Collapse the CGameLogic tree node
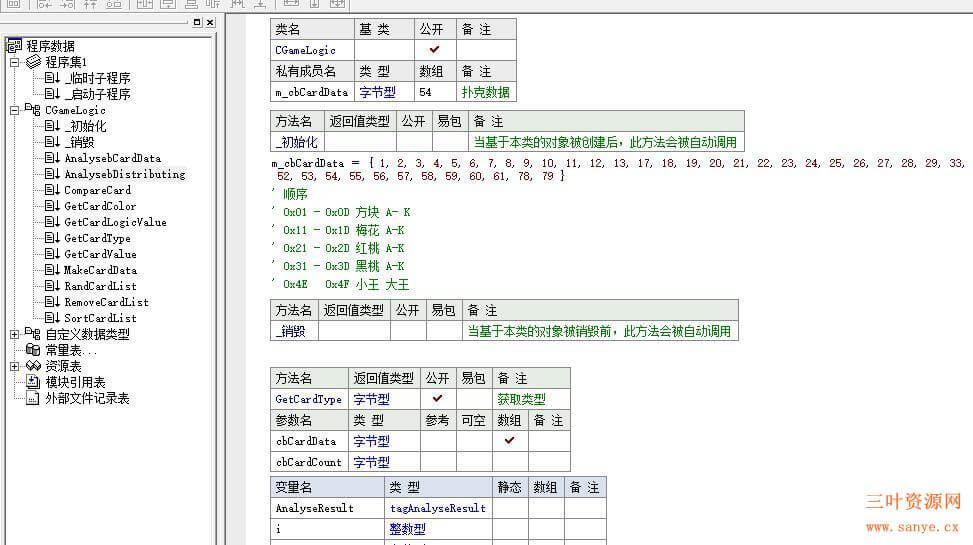973x545 pixels. (14, 110)
